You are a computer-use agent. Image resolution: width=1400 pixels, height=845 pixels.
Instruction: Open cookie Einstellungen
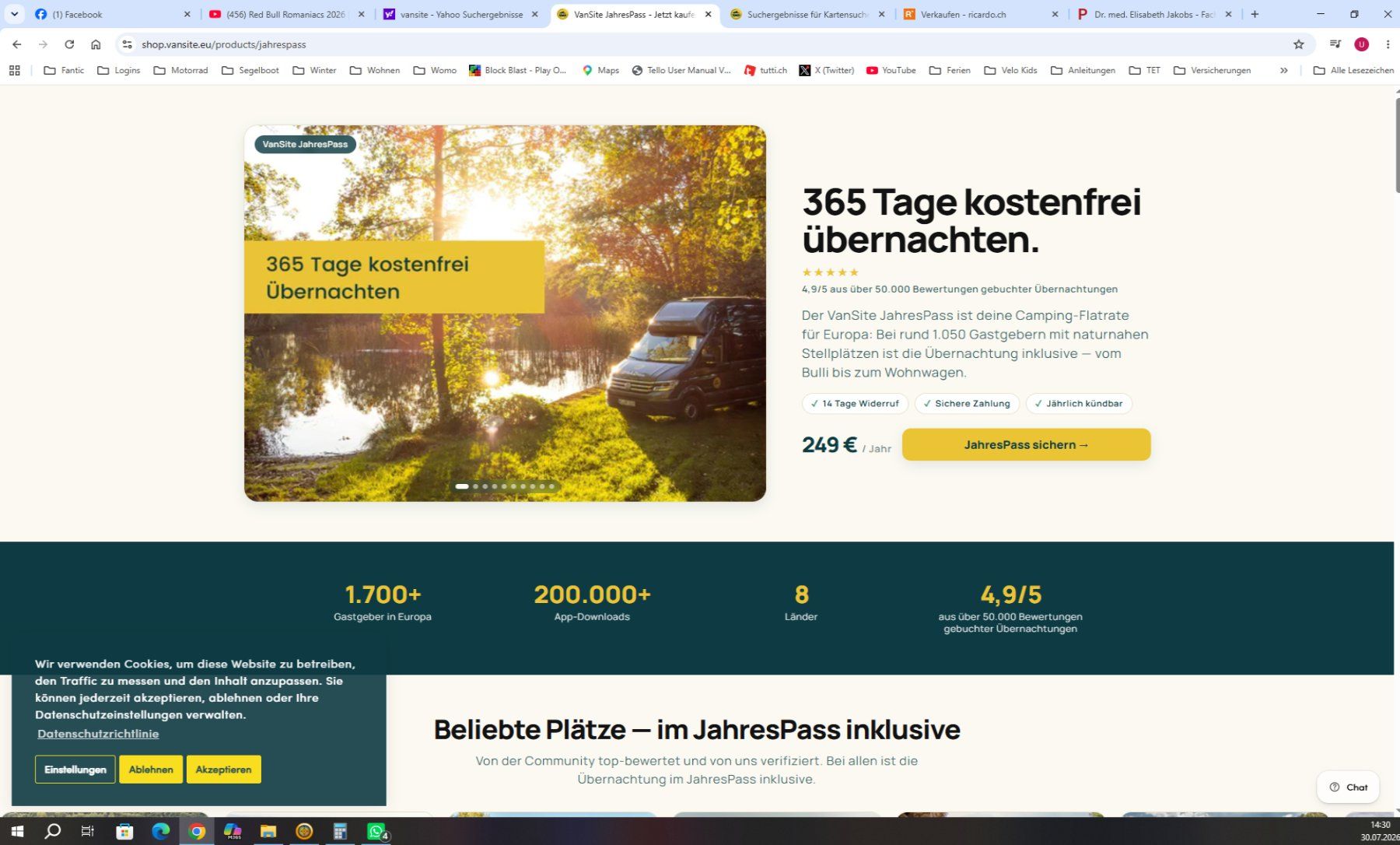click(x=75, y=769)
